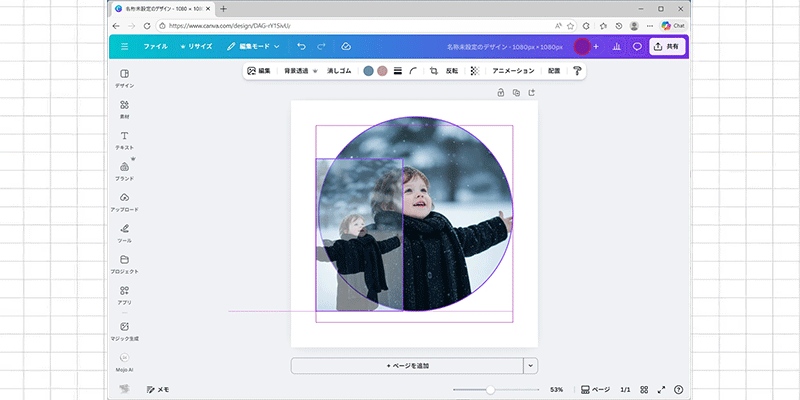Open the メモ notes button
The height and width of the screenshot is (400, 800).
click(158, 389)
